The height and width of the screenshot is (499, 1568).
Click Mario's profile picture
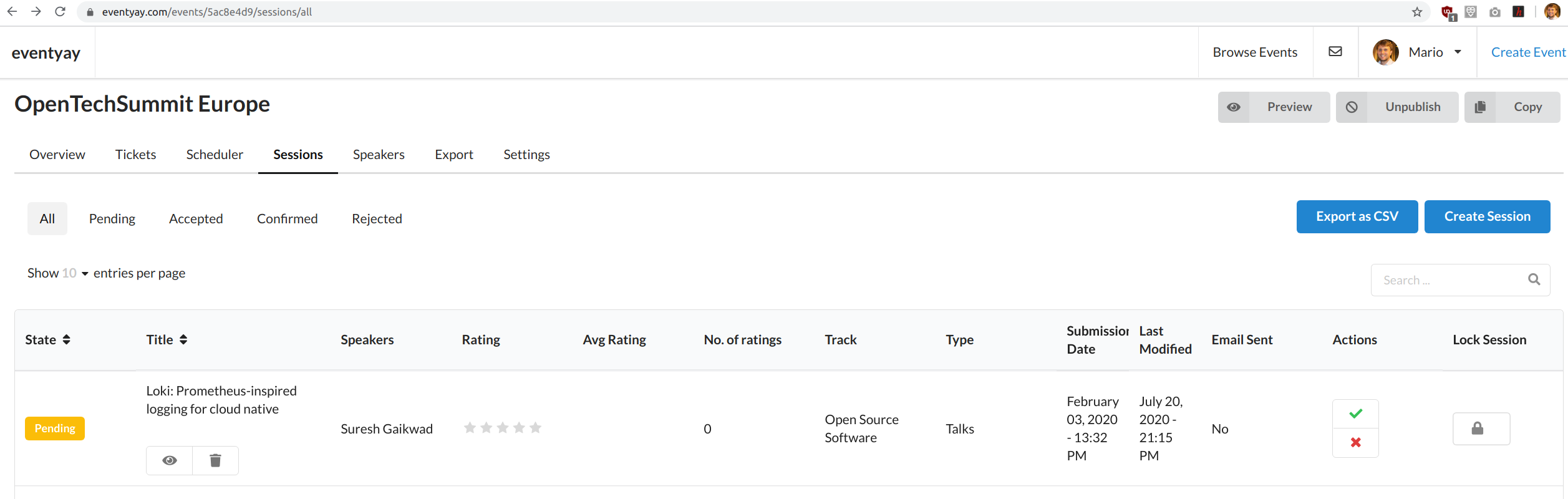[1385, 52]
